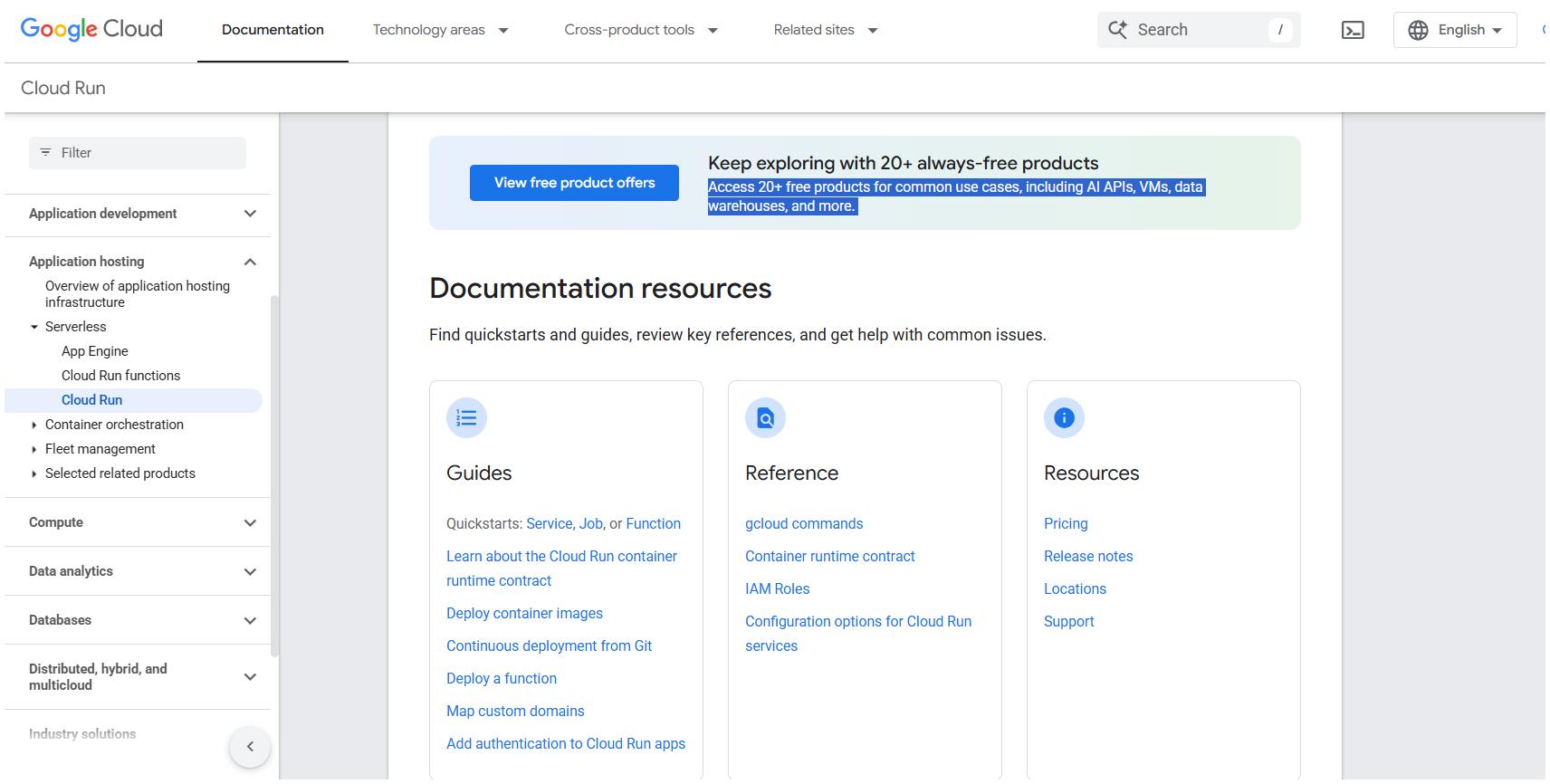Open the Support resource link

click(x=1069, y=621)
